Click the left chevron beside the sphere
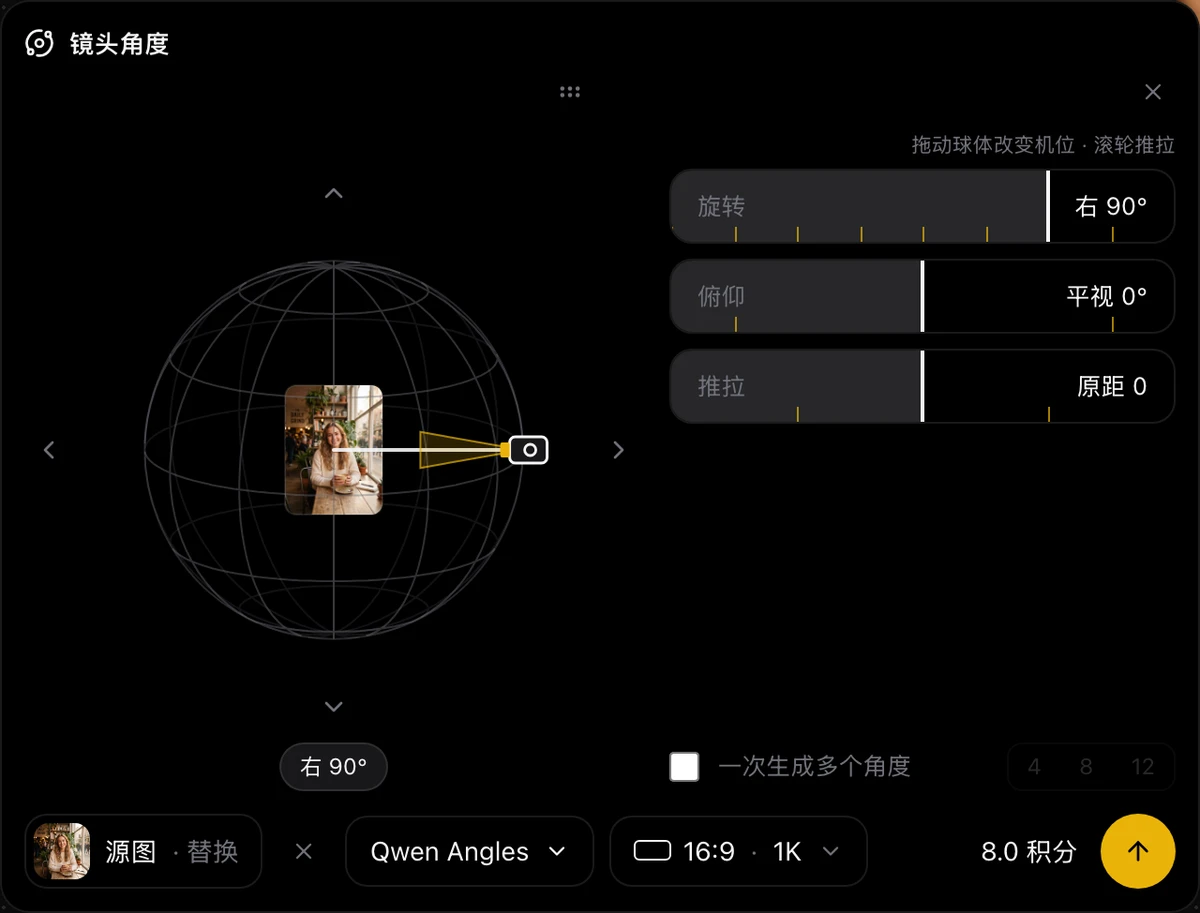This screenshot has width=1200, height=913. 49,450
